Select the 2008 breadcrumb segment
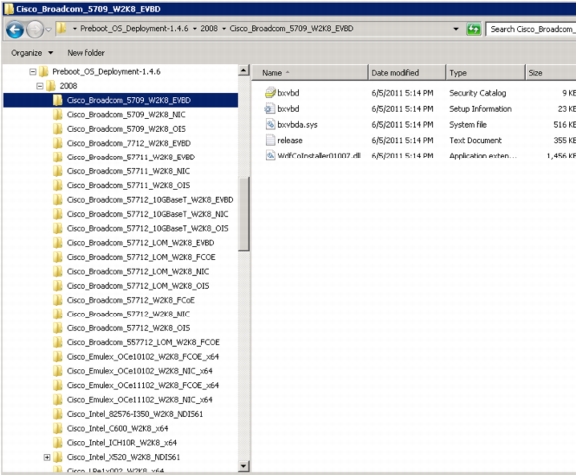Viewport: 578px width, 476px height. point(209,29)
